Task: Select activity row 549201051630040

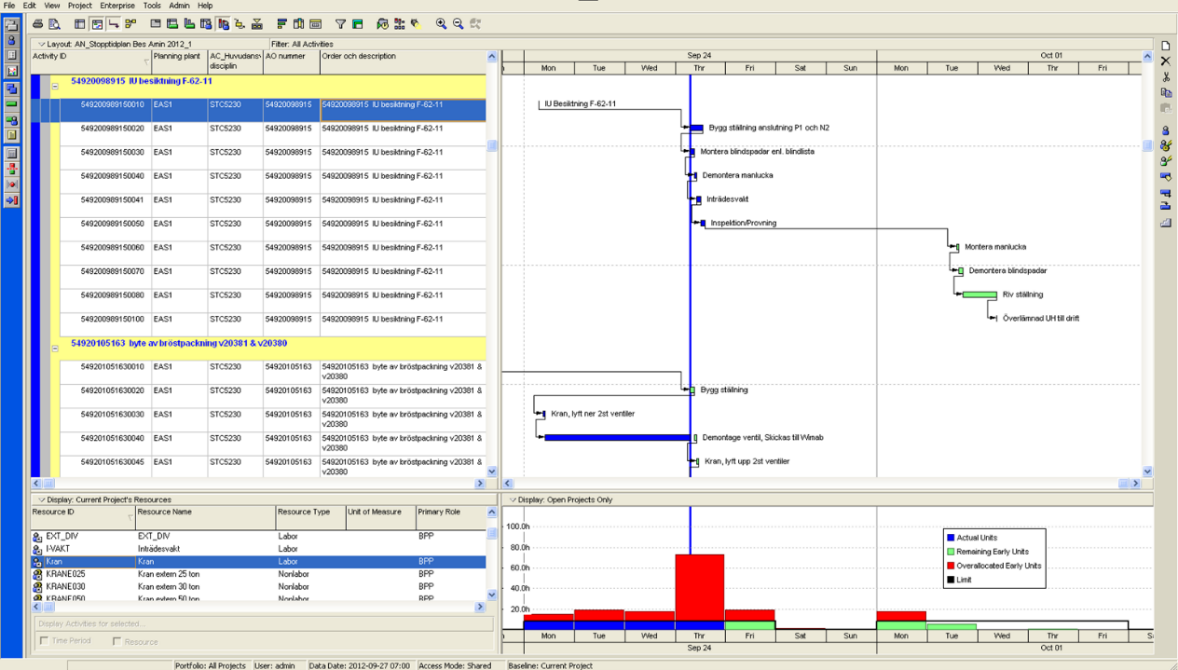Action: click(258, 443)
